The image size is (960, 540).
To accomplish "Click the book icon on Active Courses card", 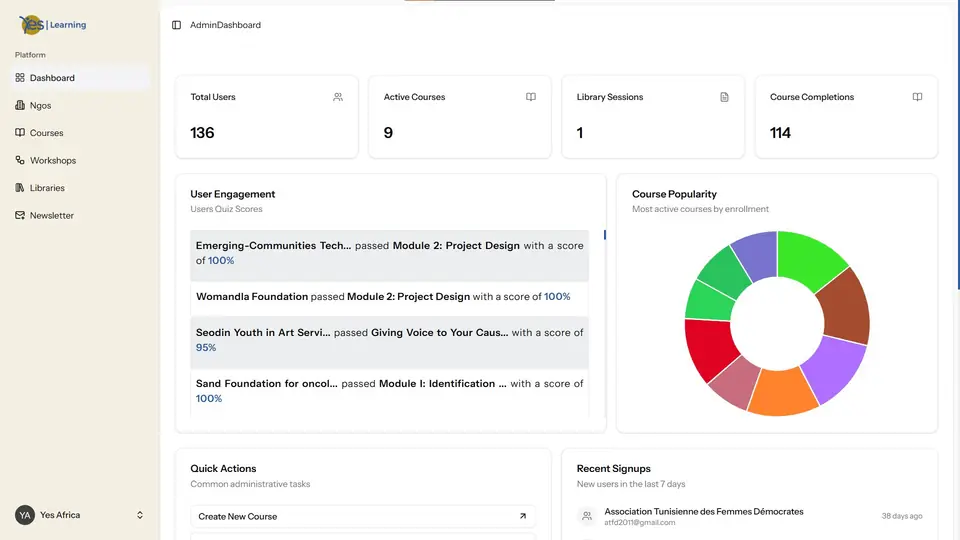I will tap(531, 97).
